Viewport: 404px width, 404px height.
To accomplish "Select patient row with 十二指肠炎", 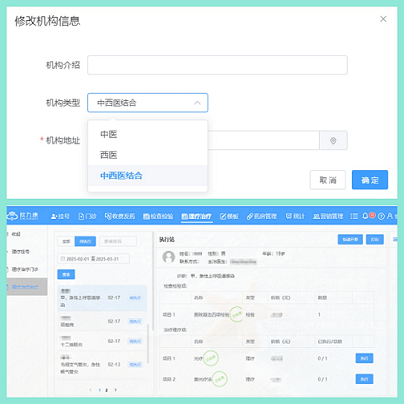I will tap(102, 341).
